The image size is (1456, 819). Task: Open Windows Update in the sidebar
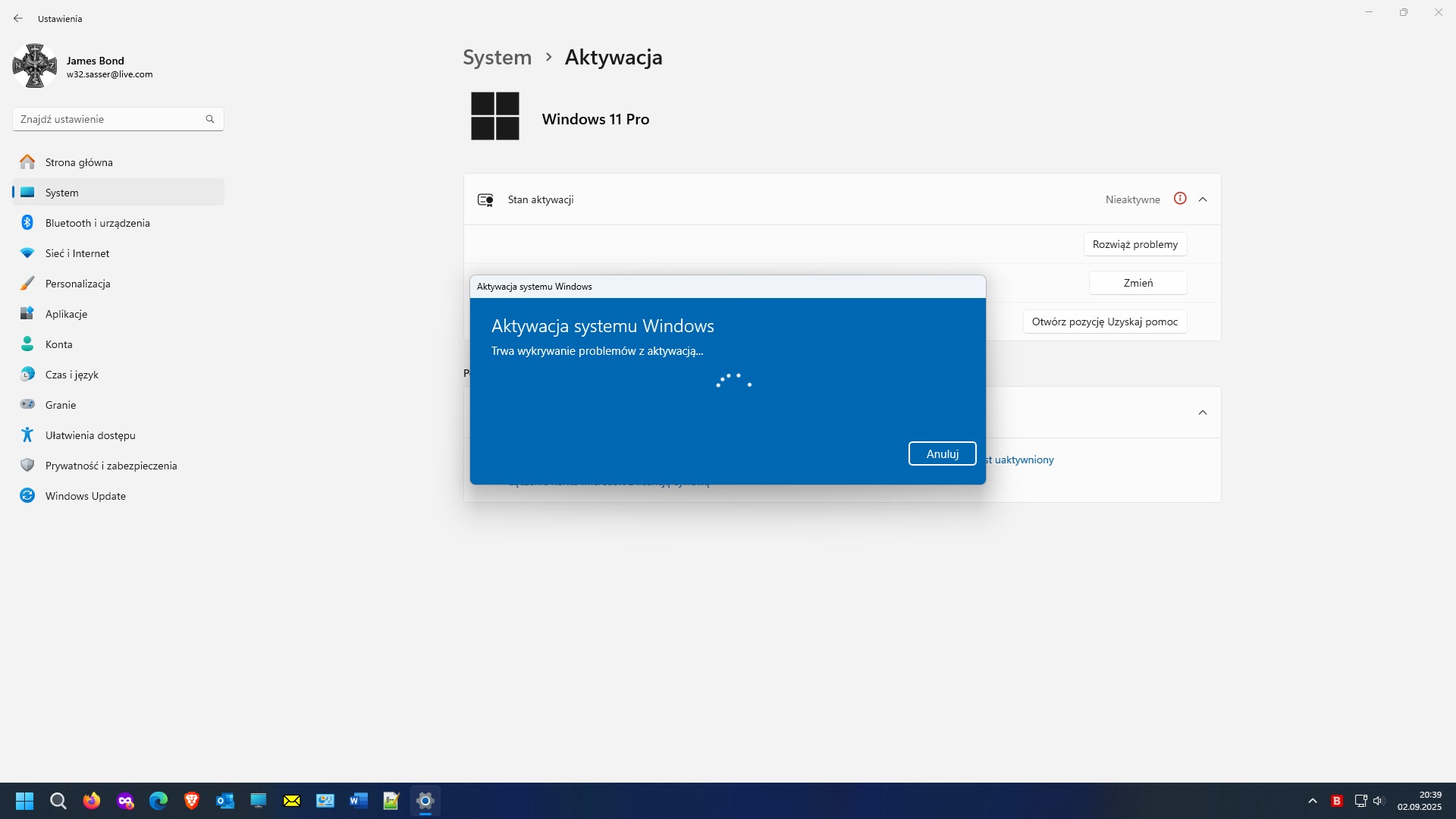click(x=118, y=496)
